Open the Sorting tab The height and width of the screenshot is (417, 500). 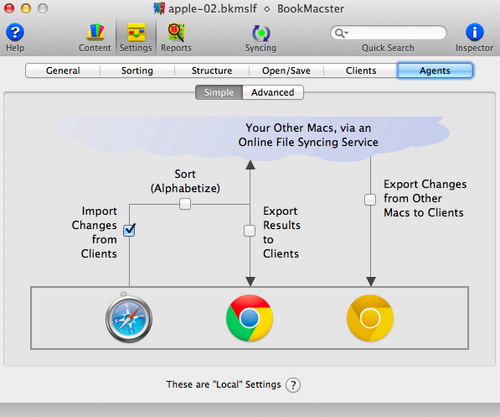click(137, 71)
